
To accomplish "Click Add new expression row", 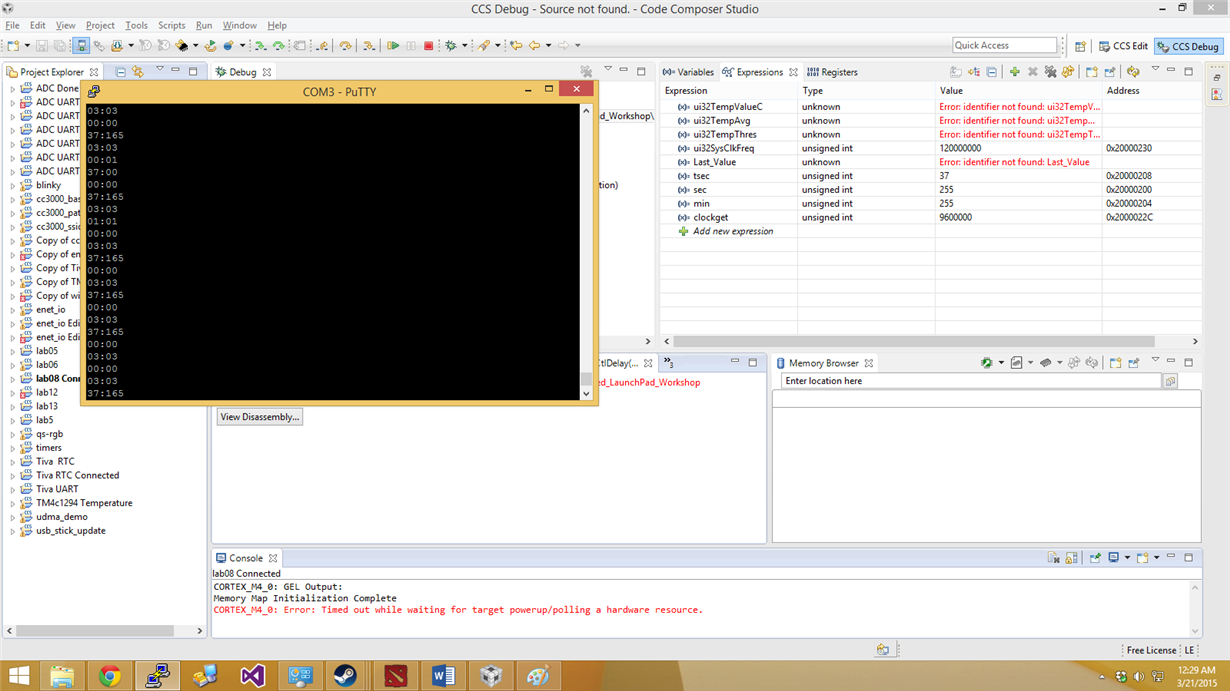I will [733, 231].
